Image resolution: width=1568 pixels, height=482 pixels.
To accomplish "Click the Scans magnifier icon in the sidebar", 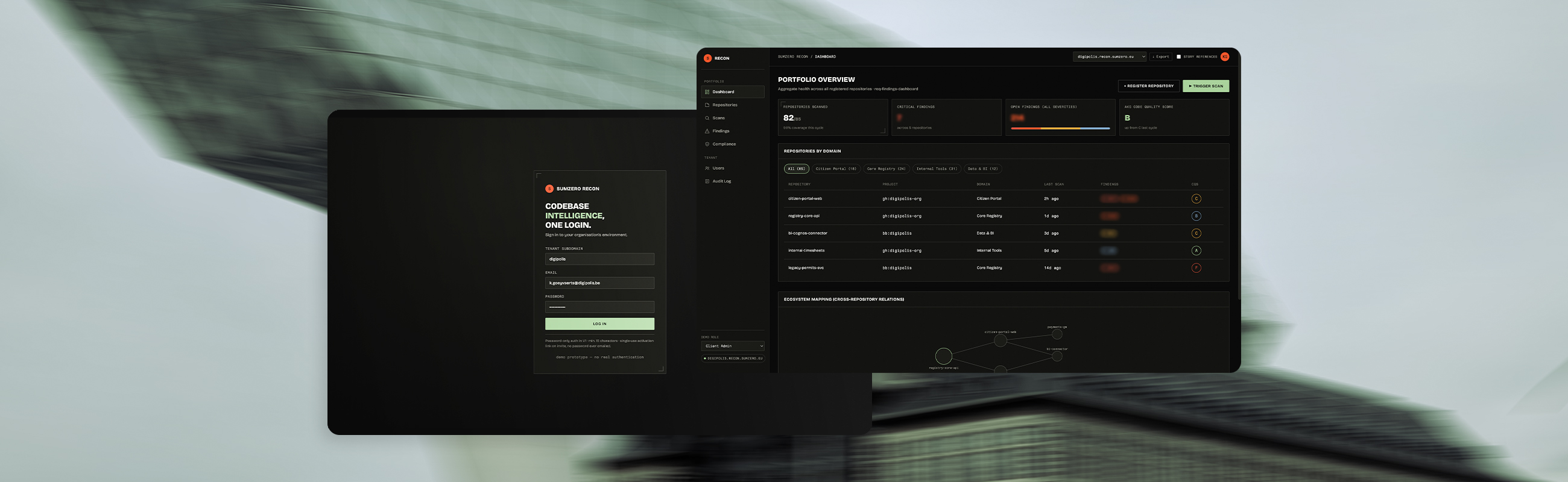I will click(707, 118).
